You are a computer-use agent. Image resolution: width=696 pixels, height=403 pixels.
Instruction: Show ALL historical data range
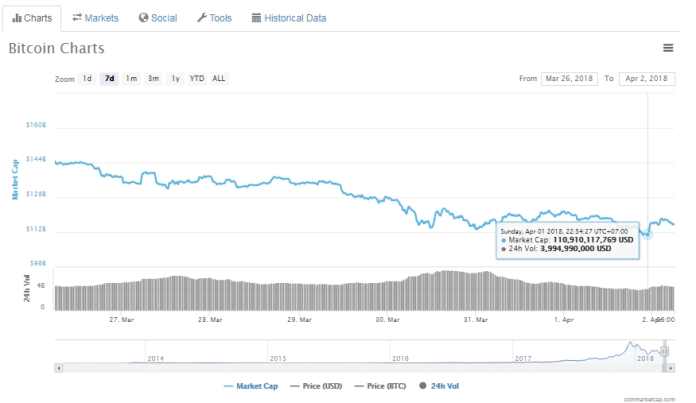coord(218,79)
